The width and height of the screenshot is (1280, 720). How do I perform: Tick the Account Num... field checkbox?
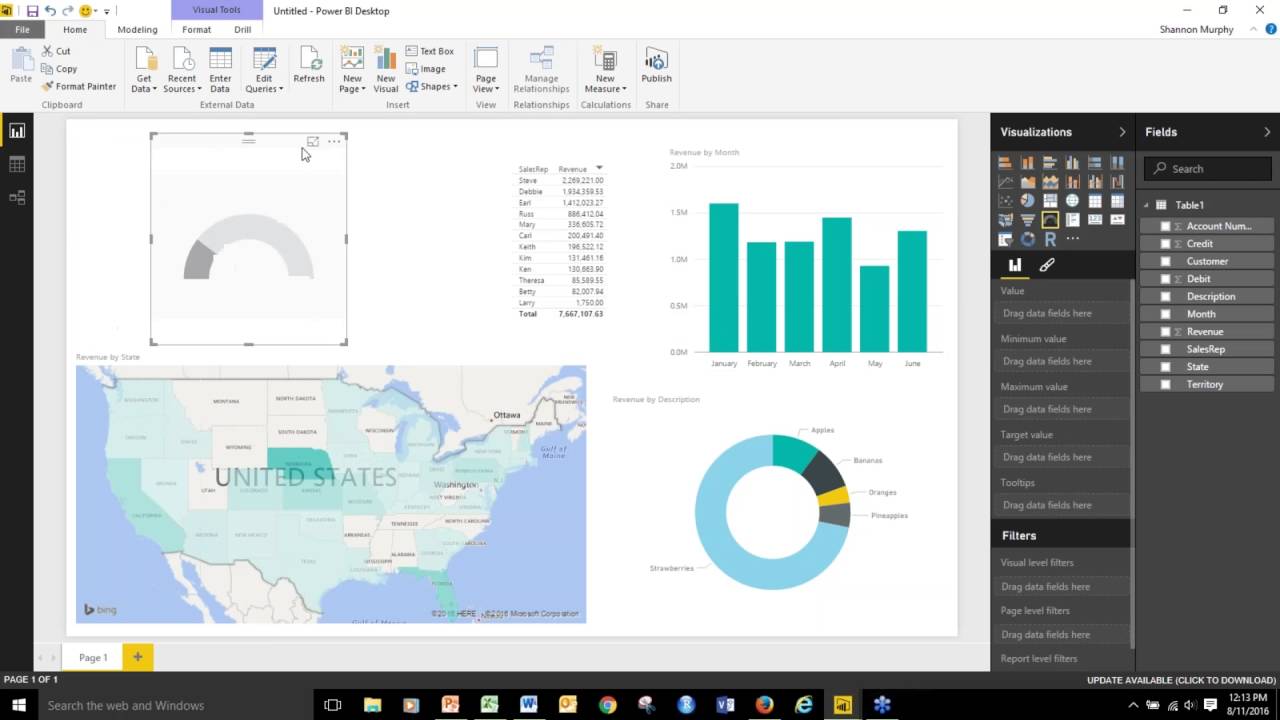1165,226
